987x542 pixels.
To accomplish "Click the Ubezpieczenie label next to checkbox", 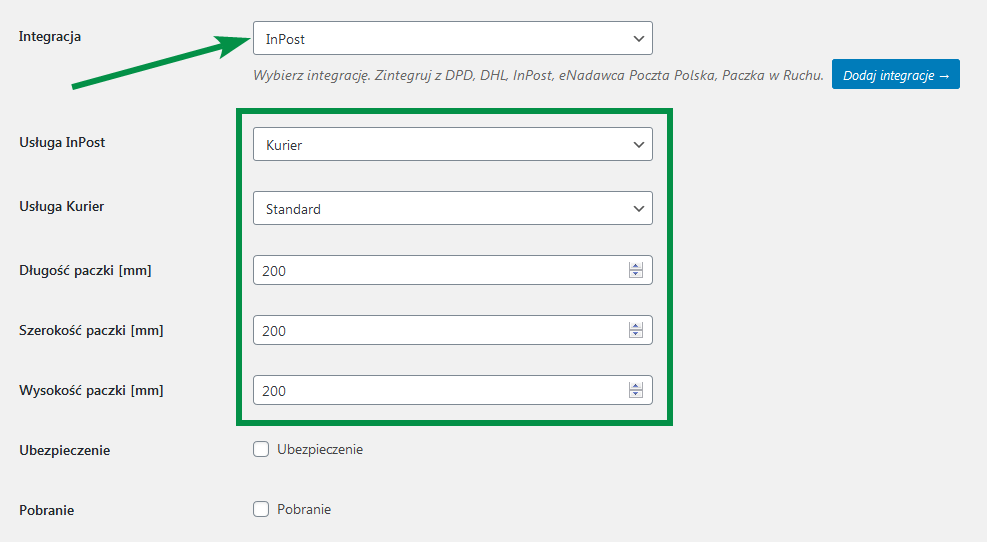I will [x=320, y=449].
